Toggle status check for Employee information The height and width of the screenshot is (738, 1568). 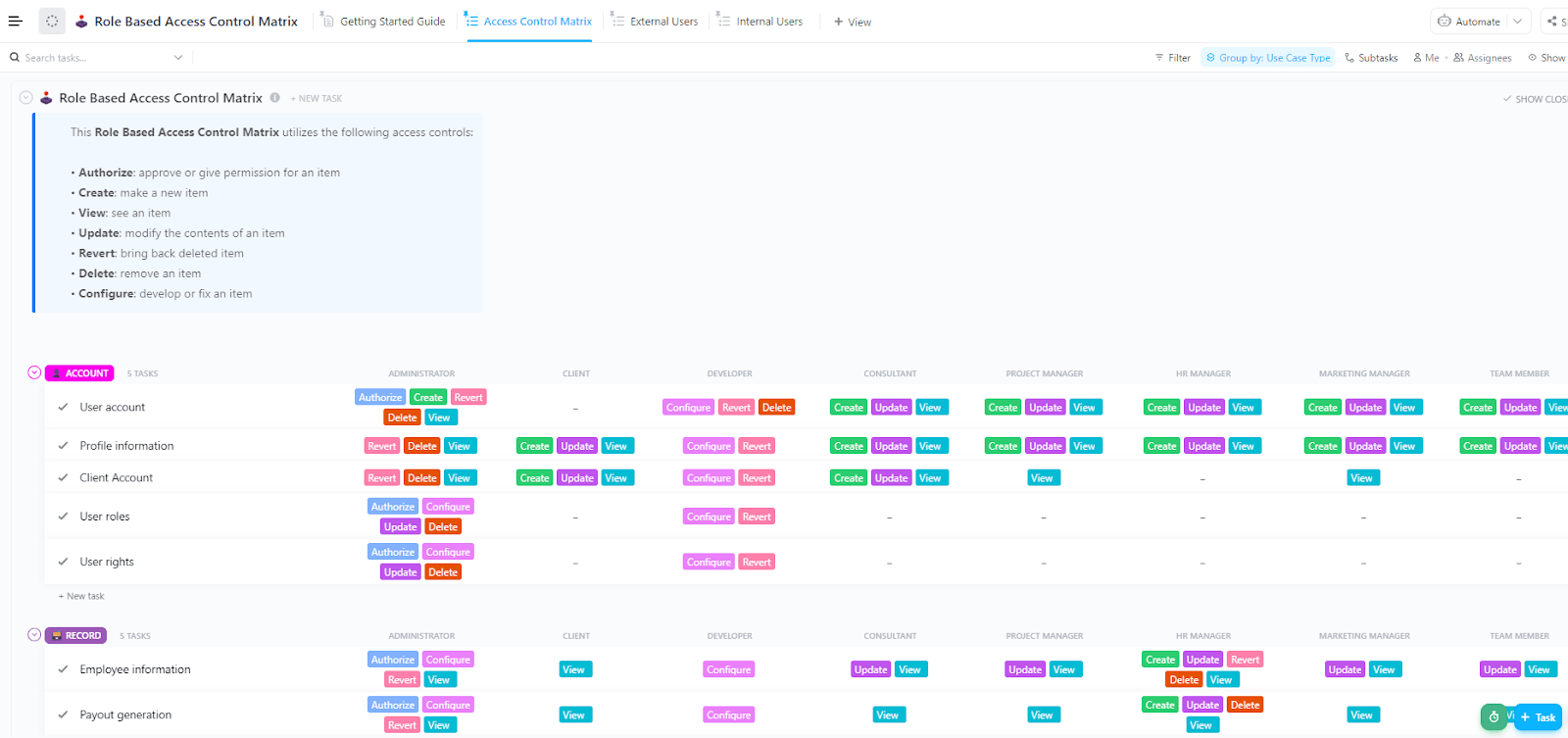click(63, 669)
